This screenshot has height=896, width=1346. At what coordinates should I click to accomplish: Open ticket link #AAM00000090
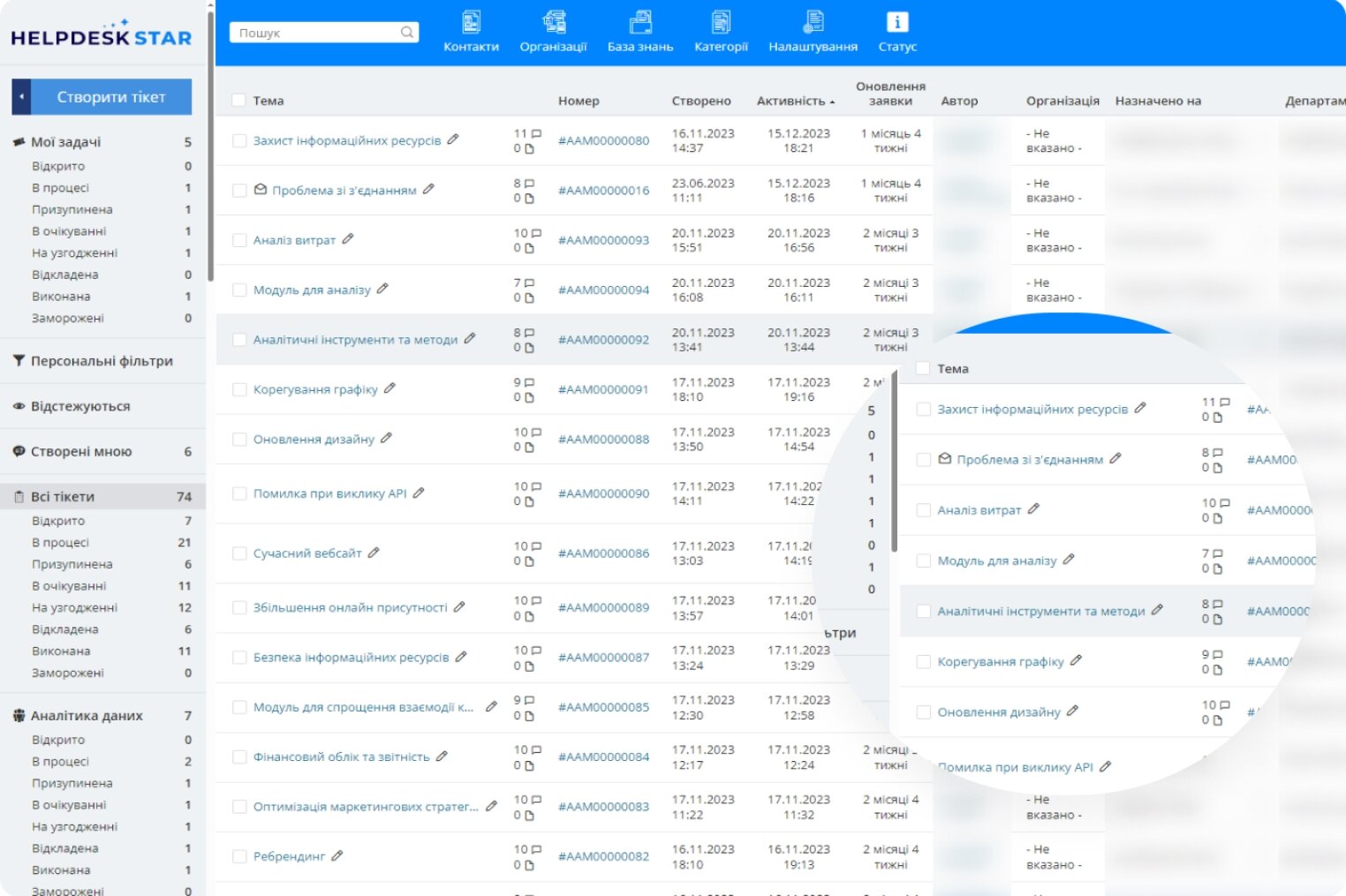pos(603,493)
